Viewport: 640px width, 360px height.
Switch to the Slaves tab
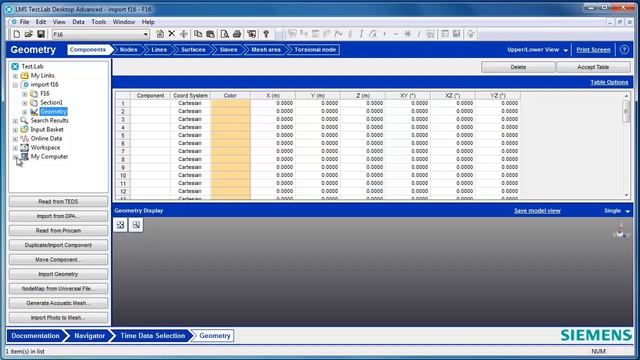[x=228, y=50]
